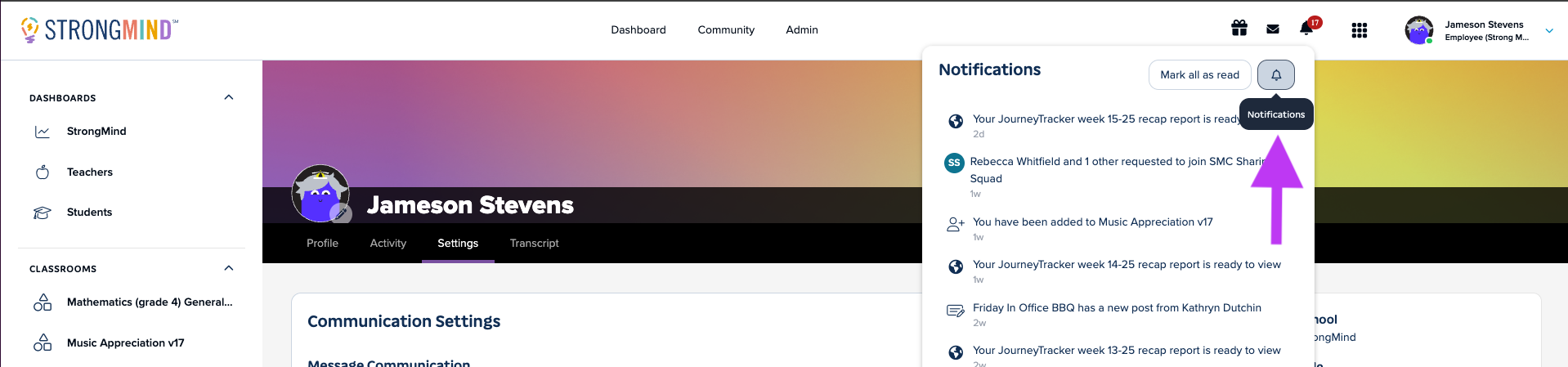1568x367 pixels.
Task: Click the Teachers apple icon
Action: (43, 172)
